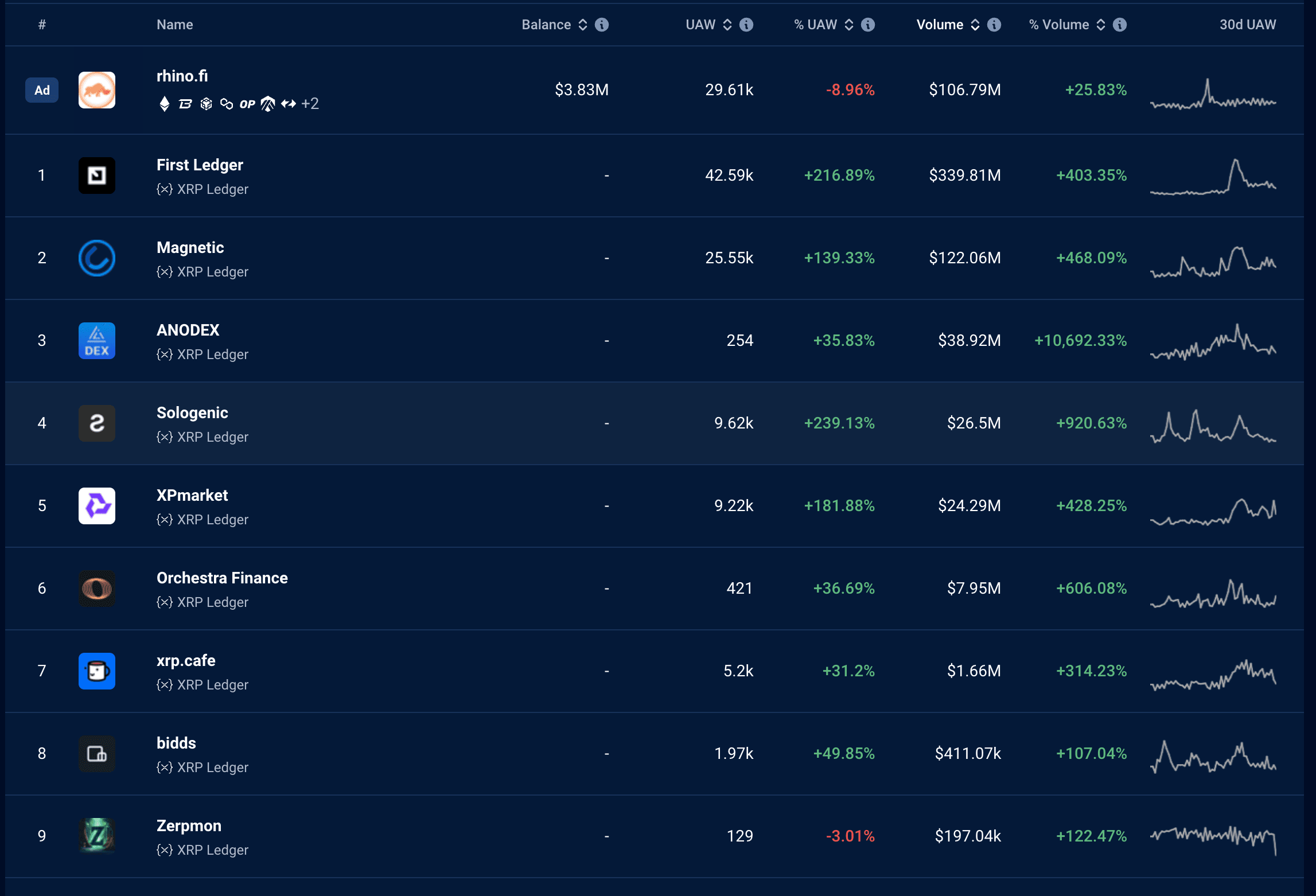The image size is (1316, 896).
Task: Open the Orchestra Finance name link
Action: (x=222, y=578)
